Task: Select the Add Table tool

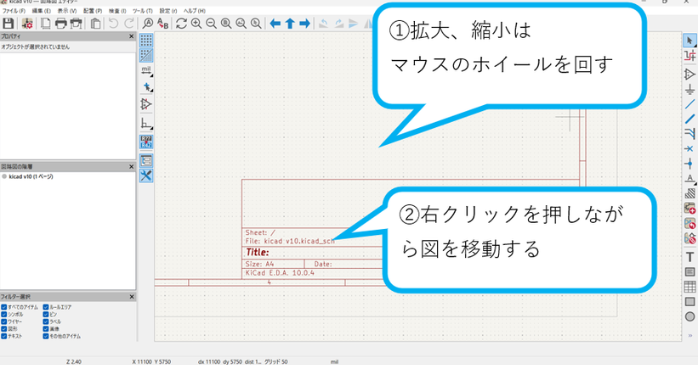Action: [x=690, y=287]
